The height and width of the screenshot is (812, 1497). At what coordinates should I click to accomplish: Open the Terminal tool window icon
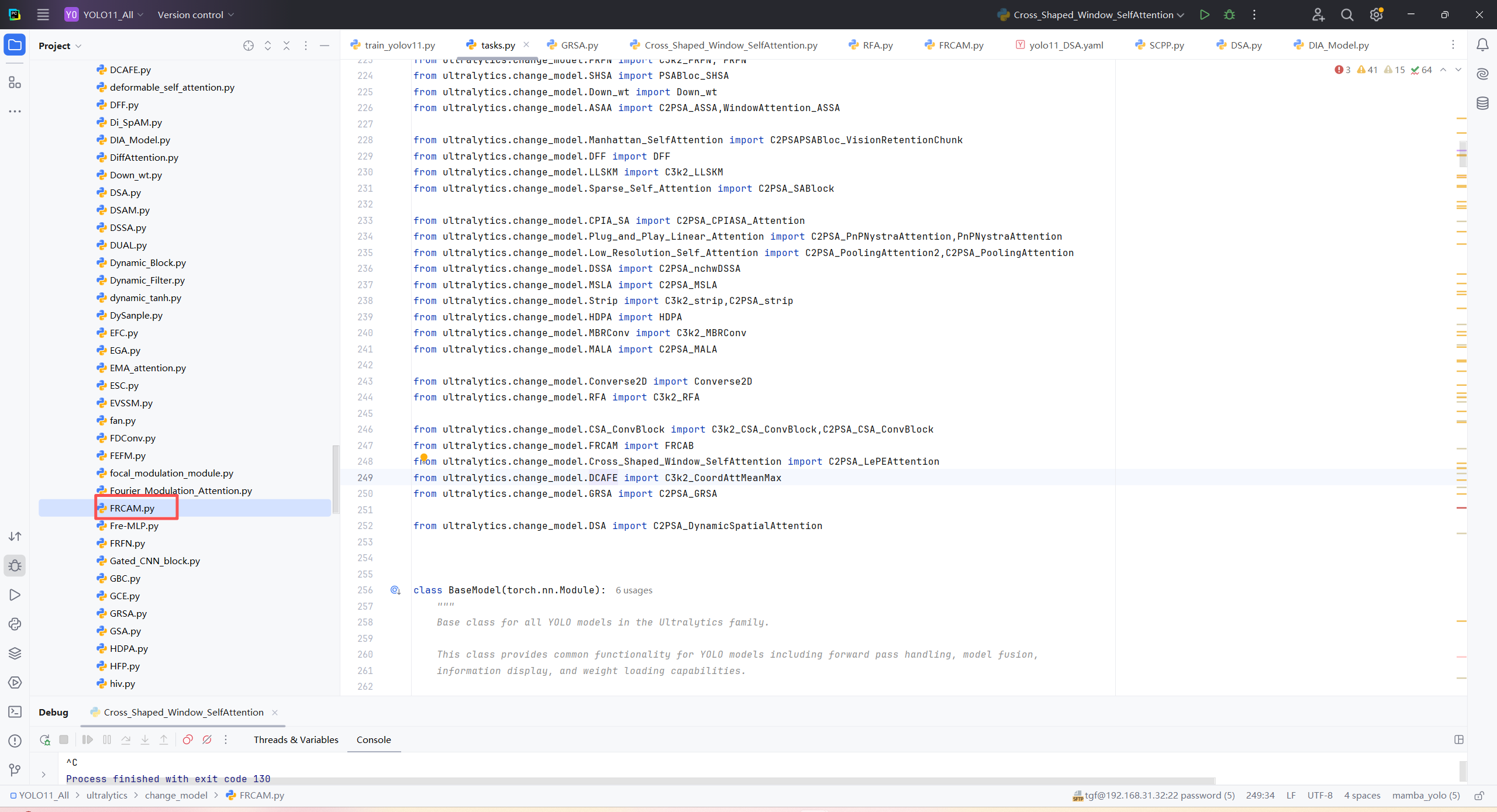[15, 711]
